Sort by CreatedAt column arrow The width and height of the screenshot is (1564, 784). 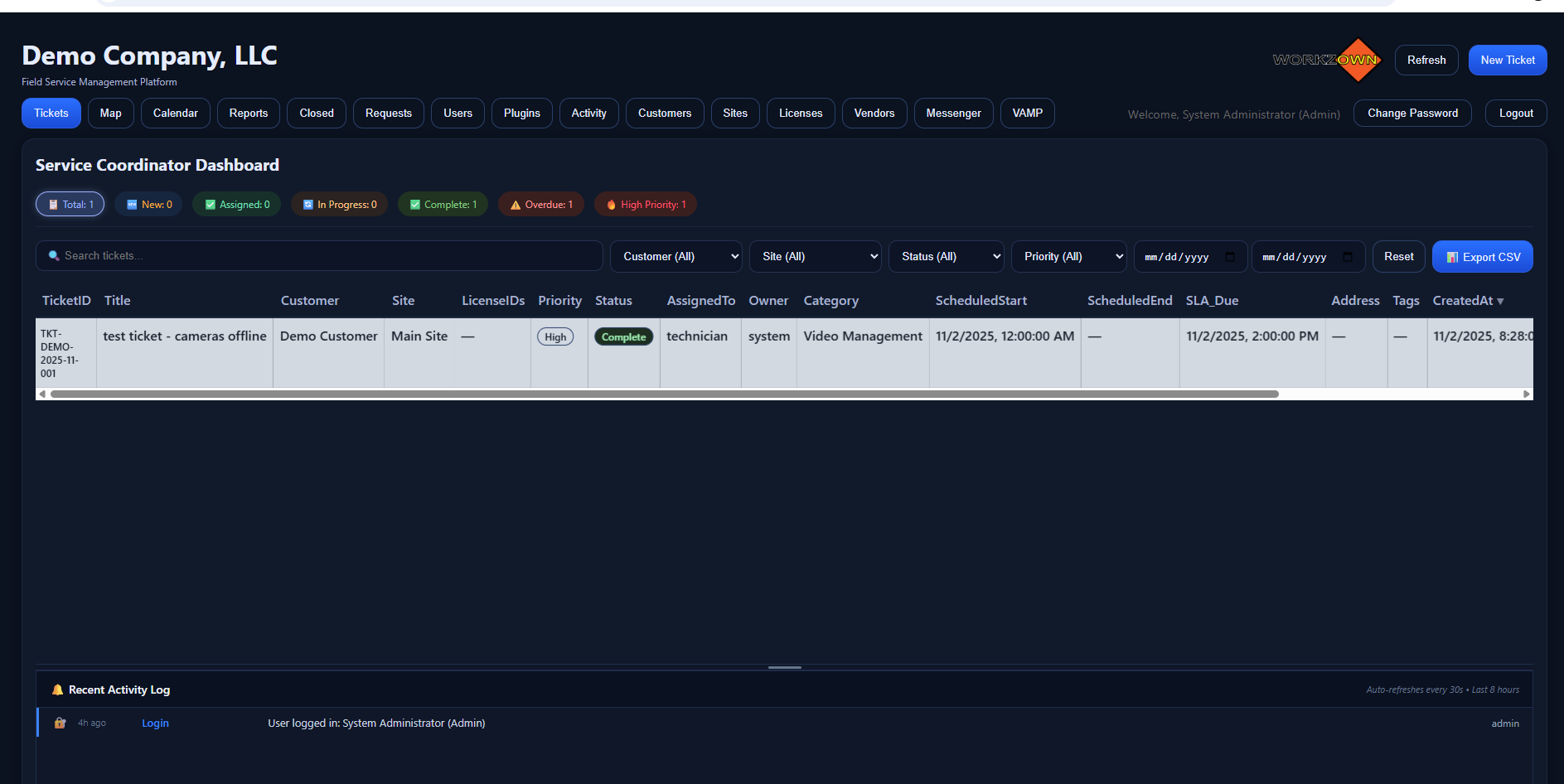pyautogui.click(x=1500, y=301)
